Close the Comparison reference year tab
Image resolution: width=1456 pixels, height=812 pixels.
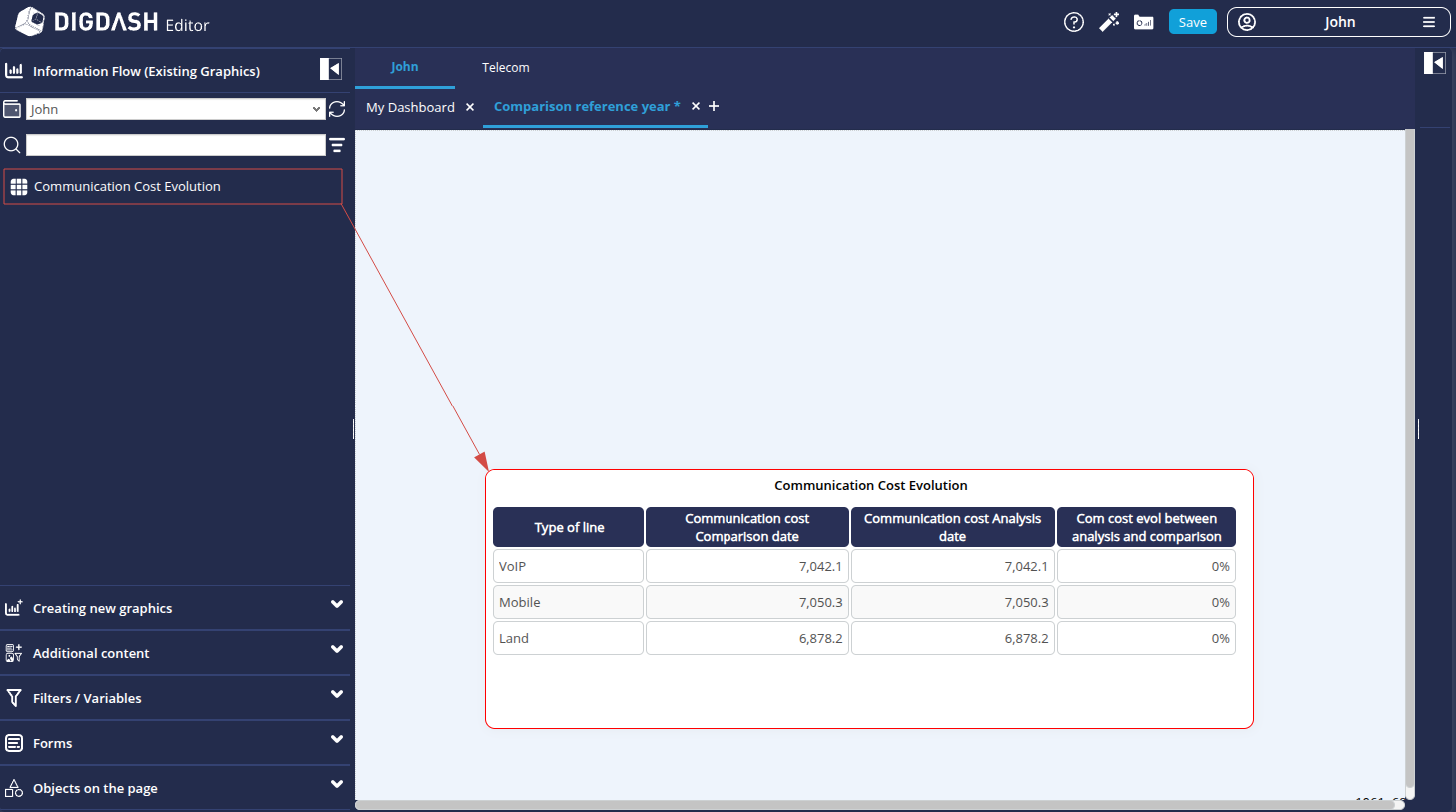click(x=696, y=106)
